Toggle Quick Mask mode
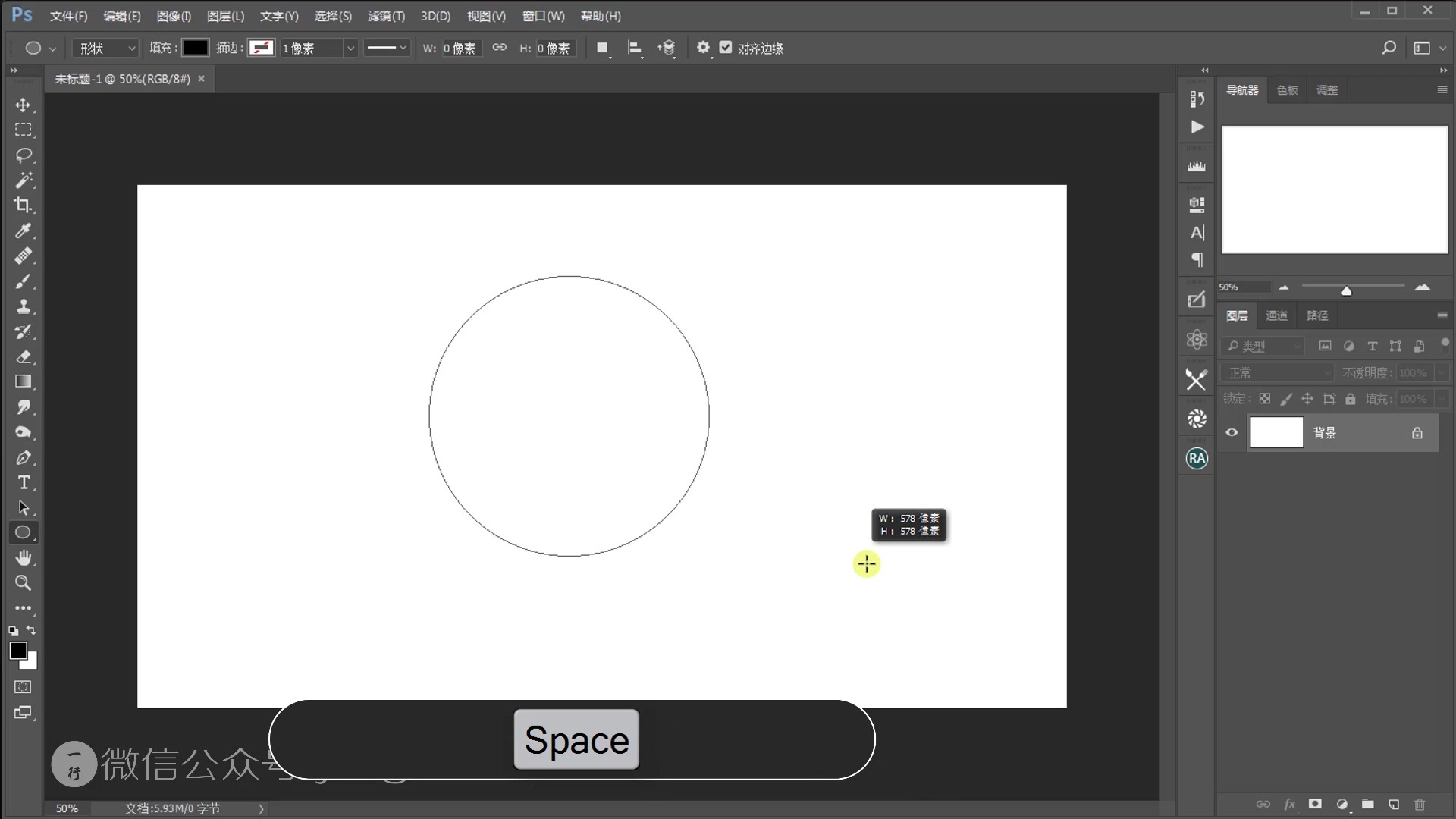The height and width of the screenshot is (819, 1456). [23, 687]
